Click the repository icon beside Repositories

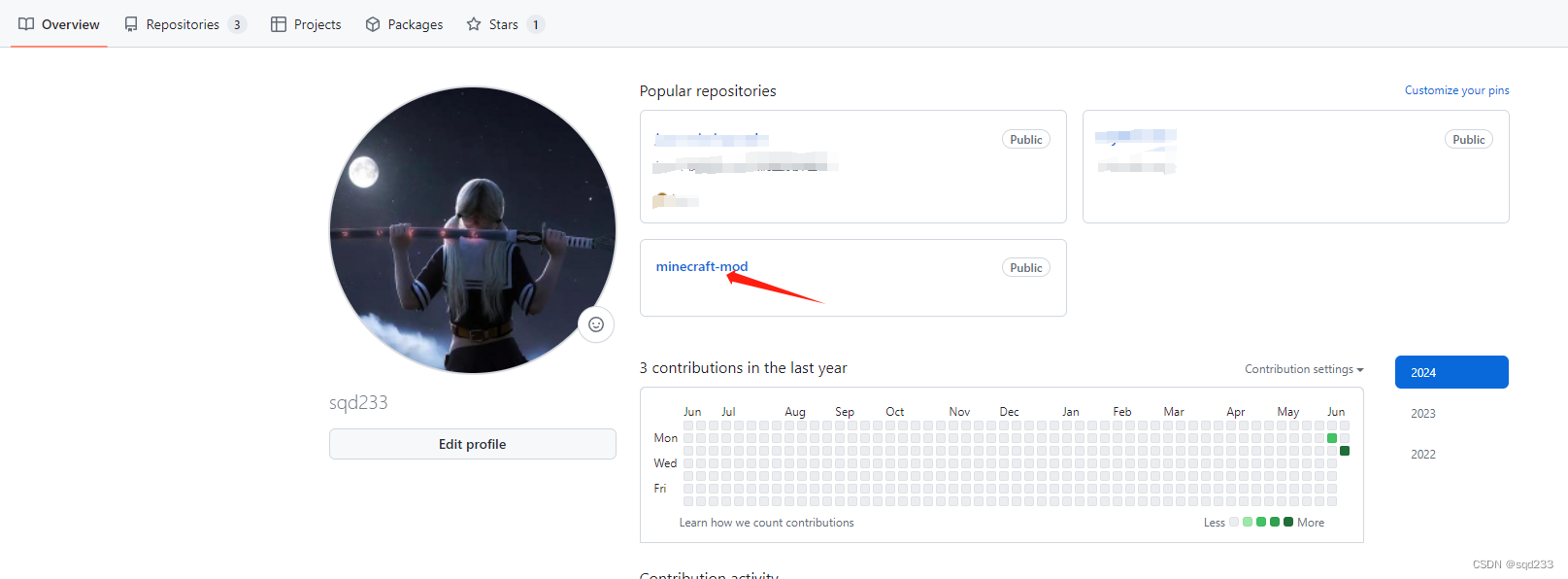point(131,24)
